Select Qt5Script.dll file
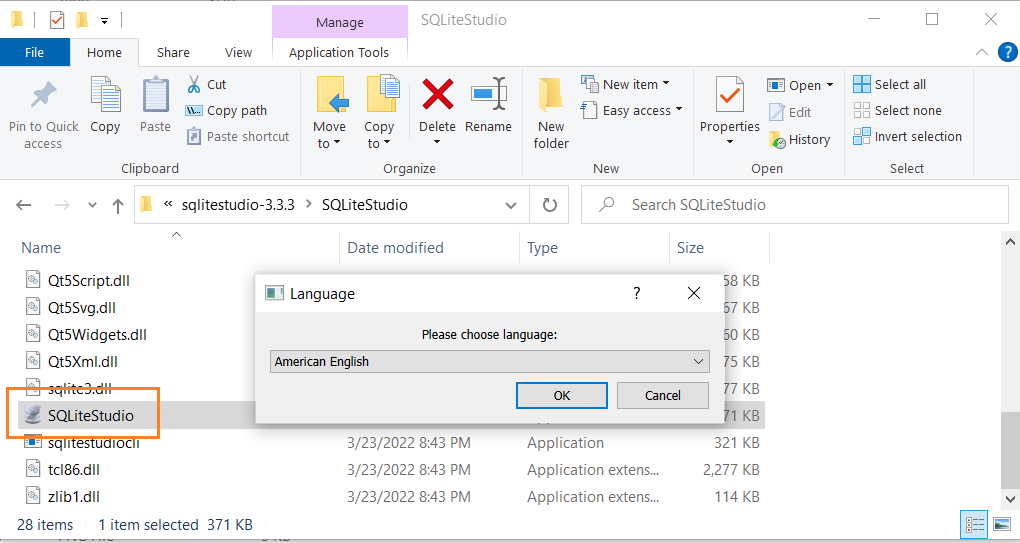The width and height of the screenshot is (1020, 543). [88, 281]
